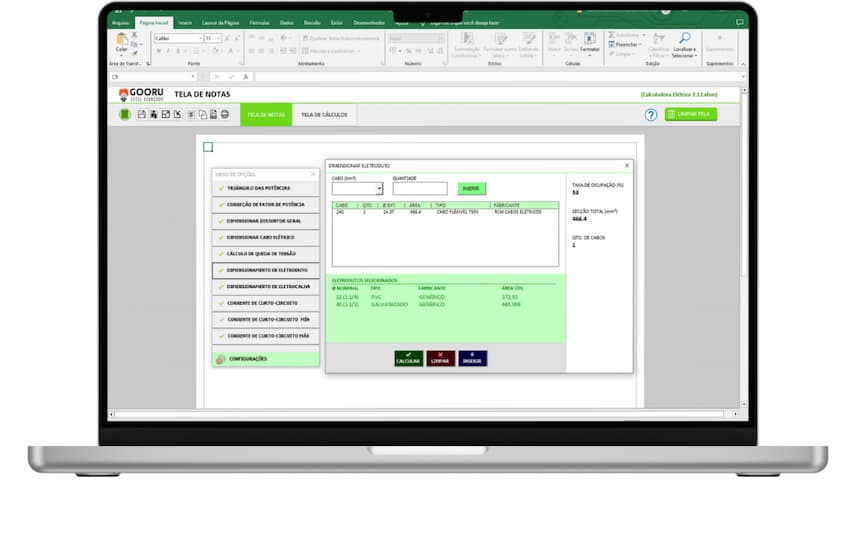Close the Menu de Opções panel

click(313, 174)
